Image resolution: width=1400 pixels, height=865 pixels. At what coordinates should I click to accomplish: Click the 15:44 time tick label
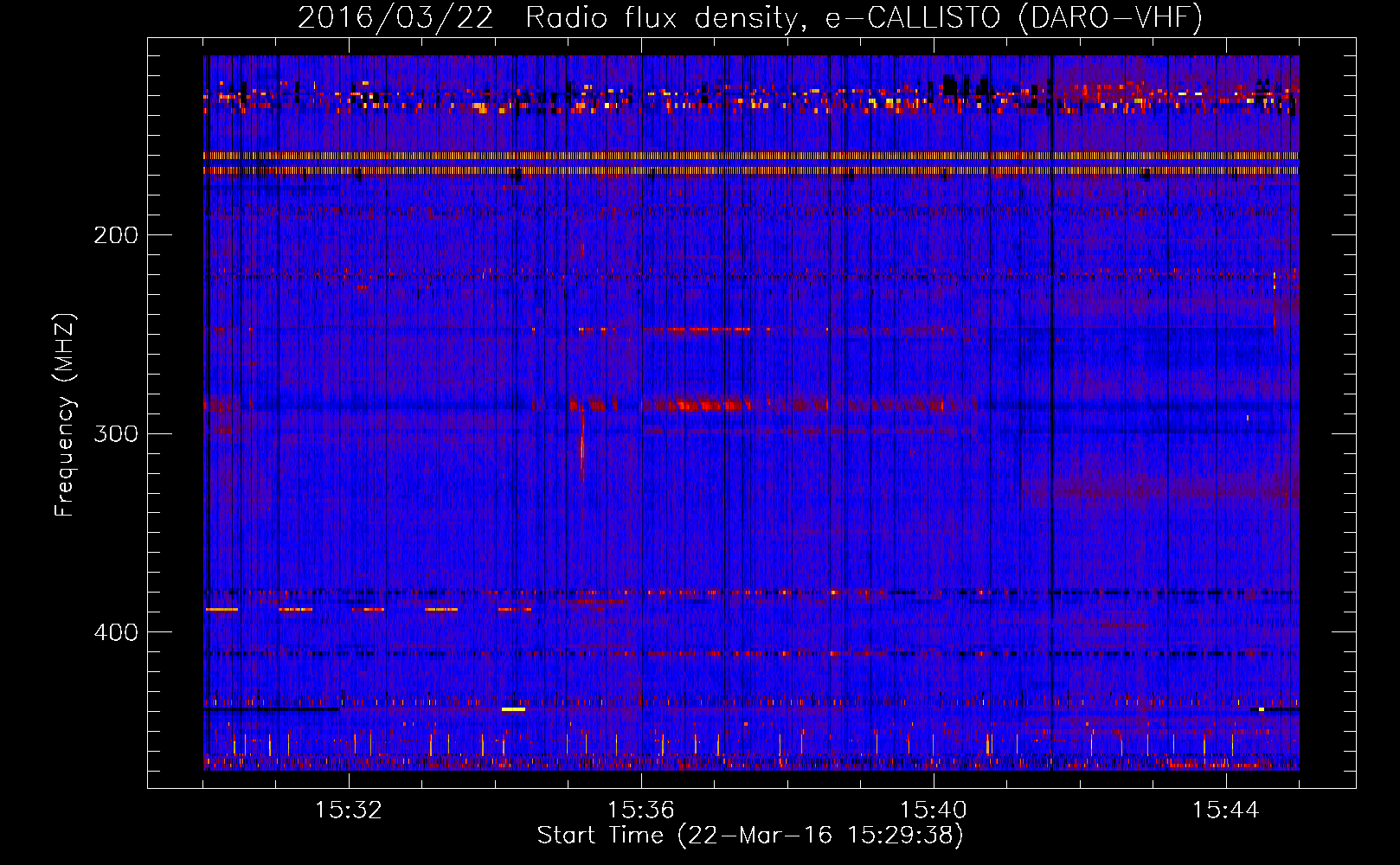(1226, 811)
